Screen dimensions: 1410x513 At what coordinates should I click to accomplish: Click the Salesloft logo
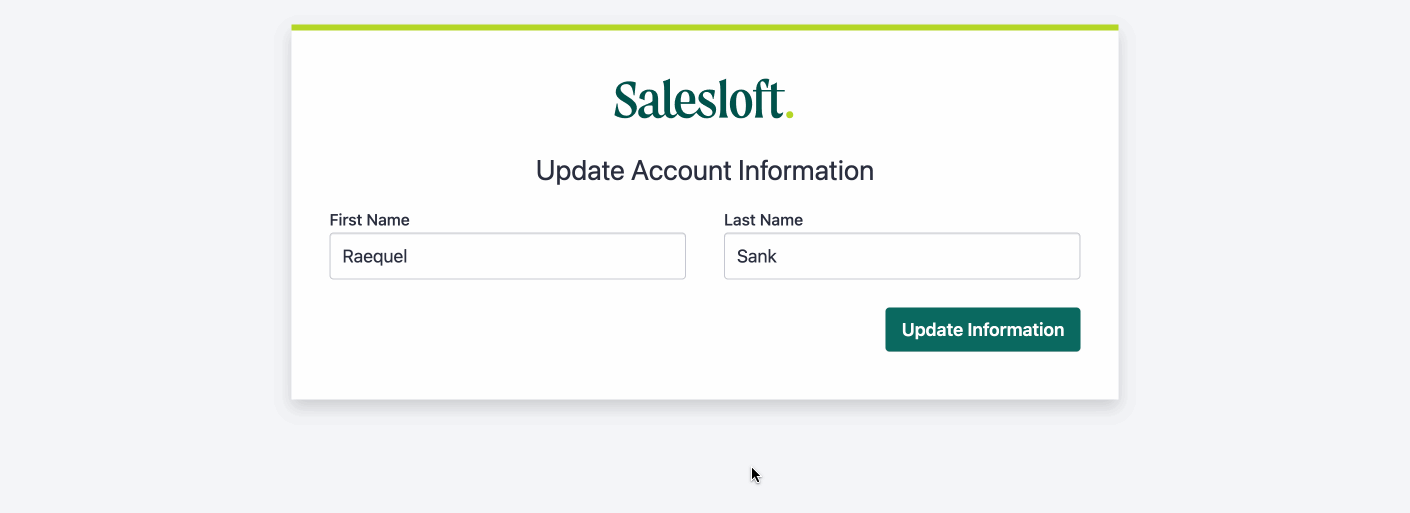[703, 100]
